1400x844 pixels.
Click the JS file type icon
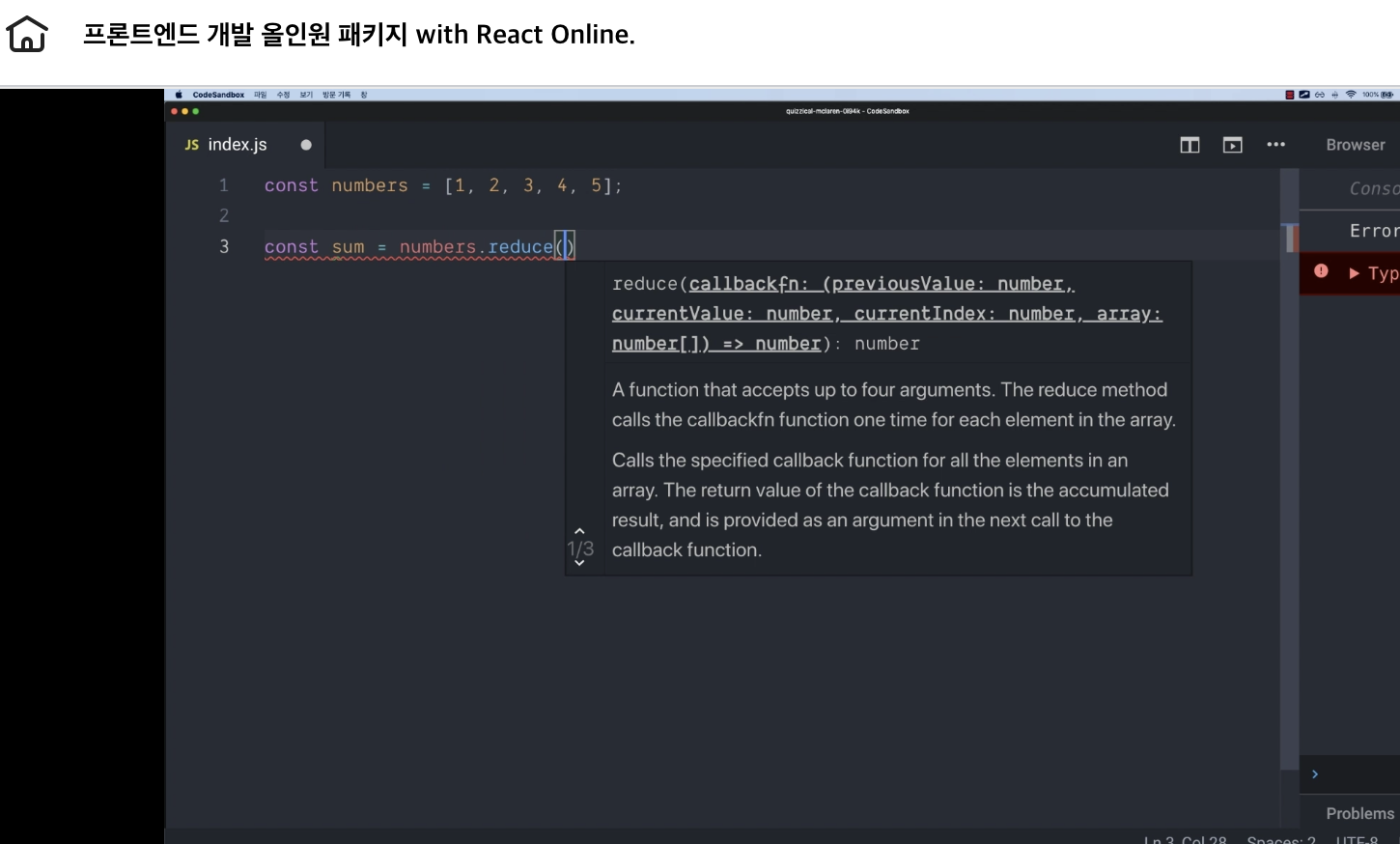pyautogui.click(x=192, y=145)
